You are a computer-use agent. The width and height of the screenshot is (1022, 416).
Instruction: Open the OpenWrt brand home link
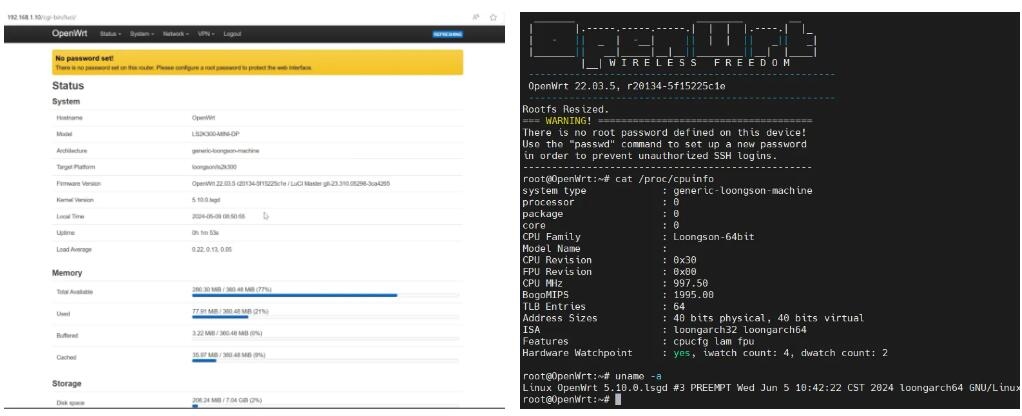(70, 34)
